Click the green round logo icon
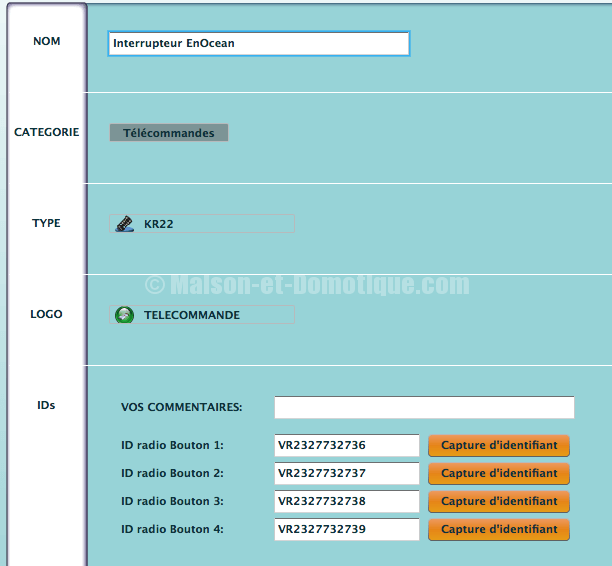The height and width of the screenshot is (566, 612). point(125,315)
